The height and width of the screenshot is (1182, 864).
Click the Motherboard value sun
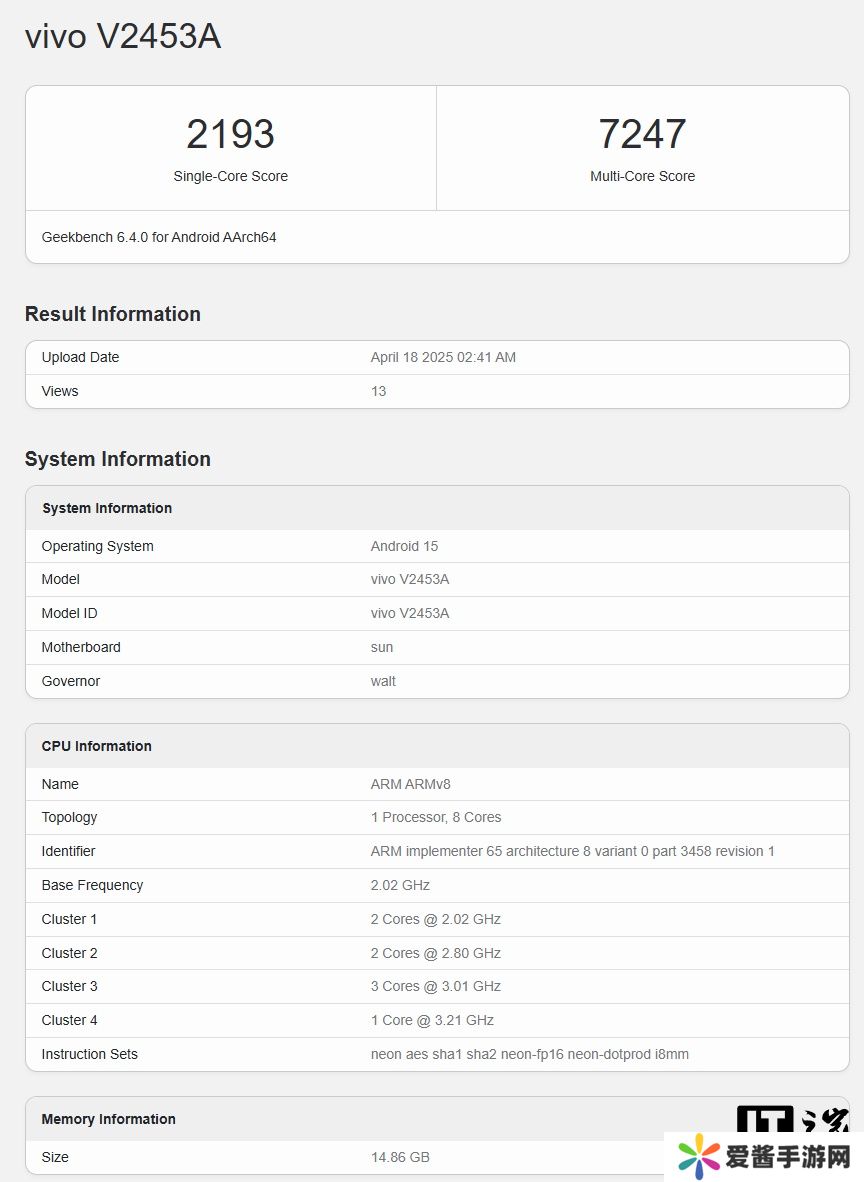382,647
